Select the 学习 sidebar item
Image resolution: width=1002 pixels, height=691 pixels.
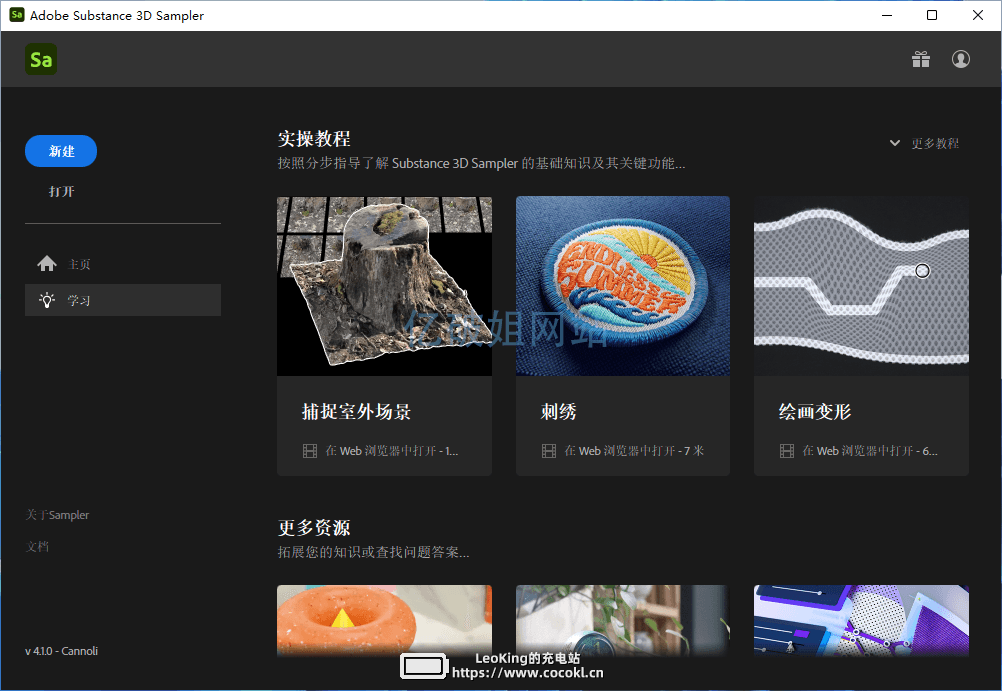pyautogui.click(x=123, y=300)
